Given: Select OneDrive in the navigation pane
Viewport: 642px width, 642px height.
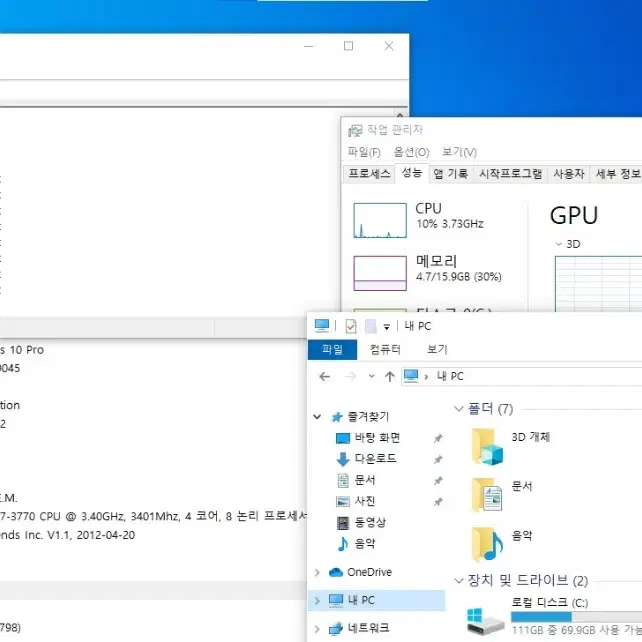Looking at the screenshot, I should pyautogui.click(x=369, y=572).
